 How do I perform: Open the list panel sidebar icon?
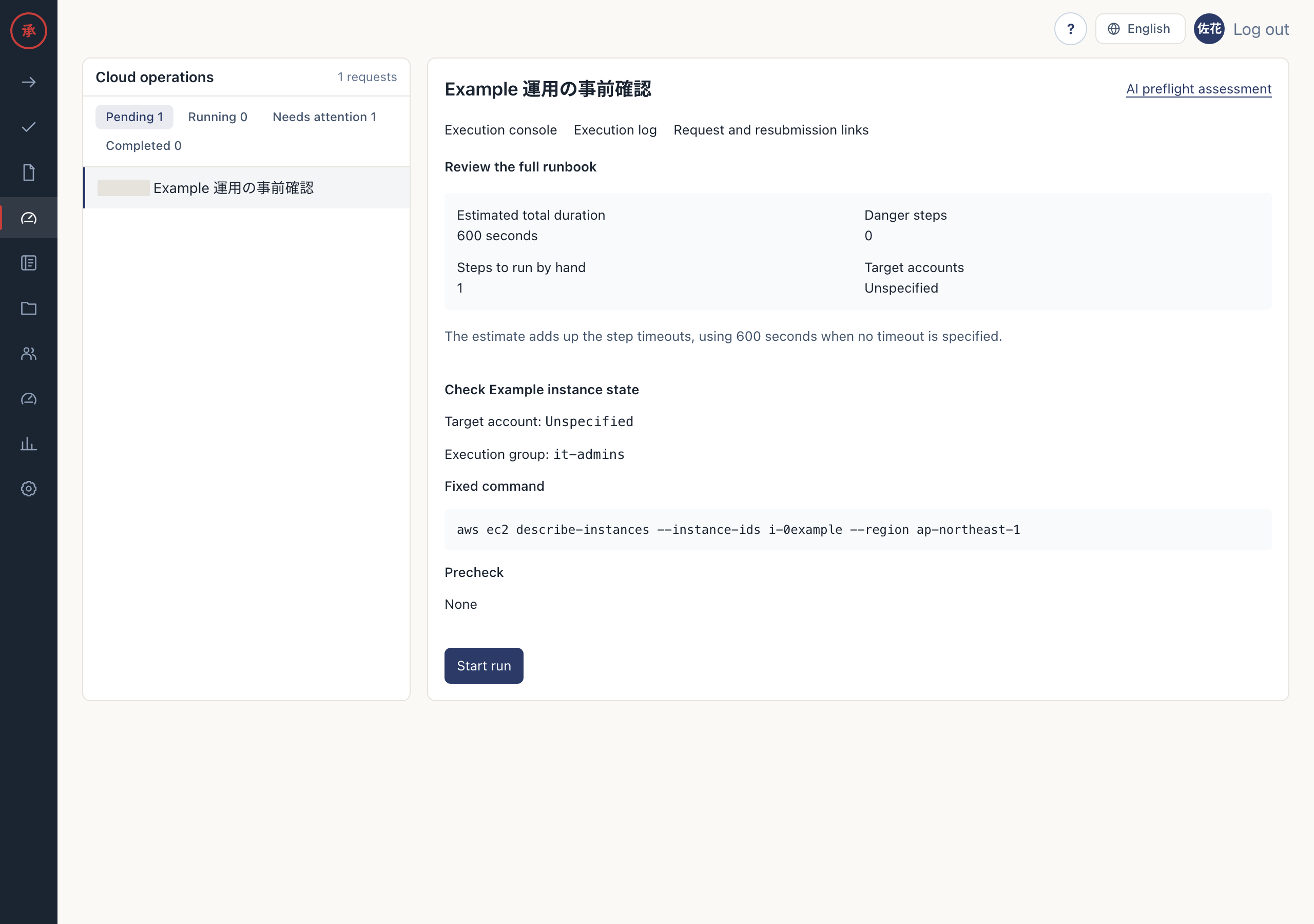point(29,263)
